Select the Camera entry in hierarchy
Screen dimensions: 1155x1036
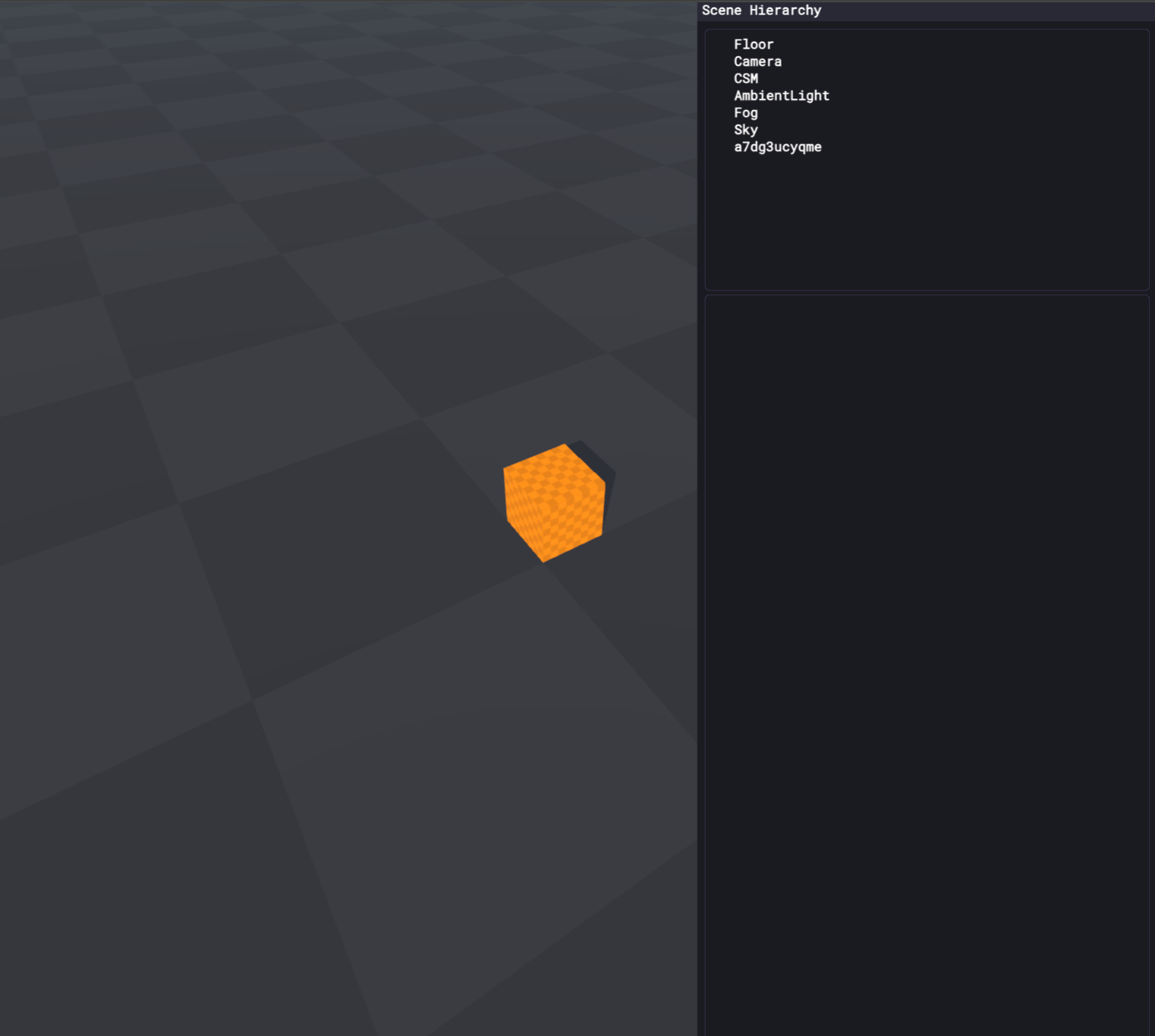[757, 61]
